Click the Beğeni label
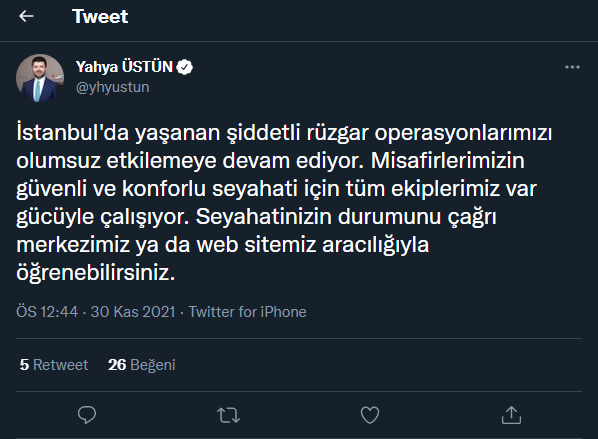This screenshot has height=439, width=598. [153, 365]
